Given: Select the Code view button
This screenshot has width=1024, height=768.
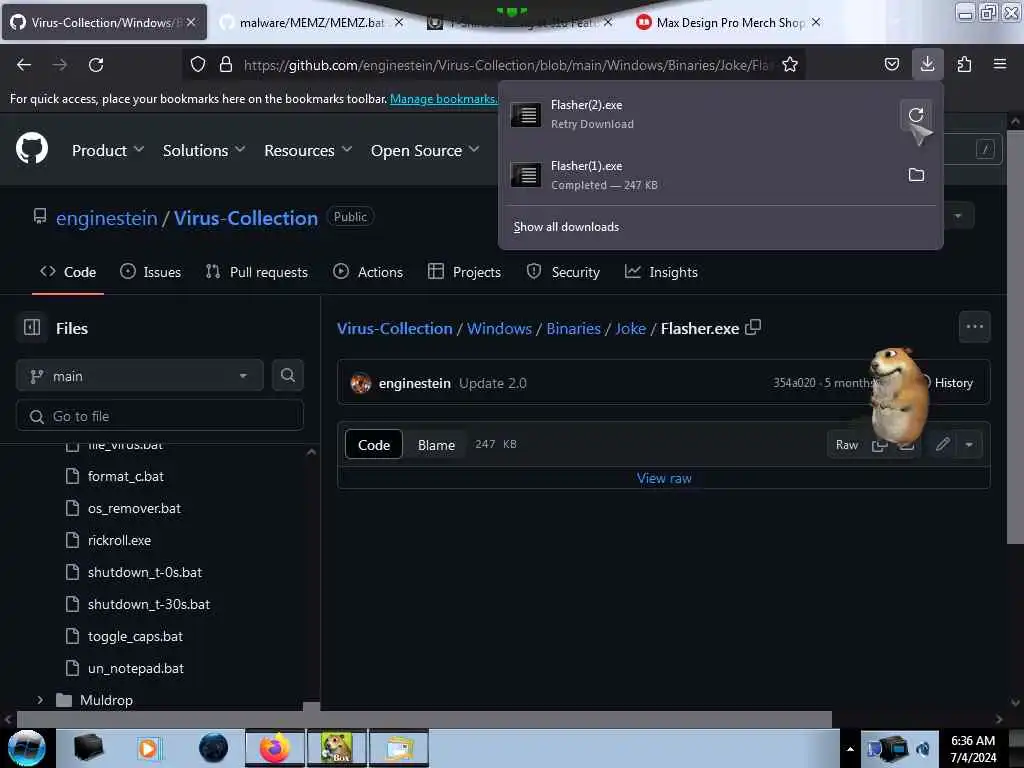Looking at the screenshot, I should (374, 445).
